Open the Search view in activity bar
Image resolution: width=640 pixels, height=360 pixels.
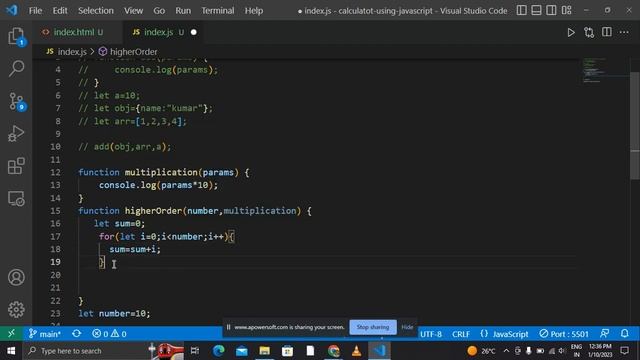(x=16, y=69)
